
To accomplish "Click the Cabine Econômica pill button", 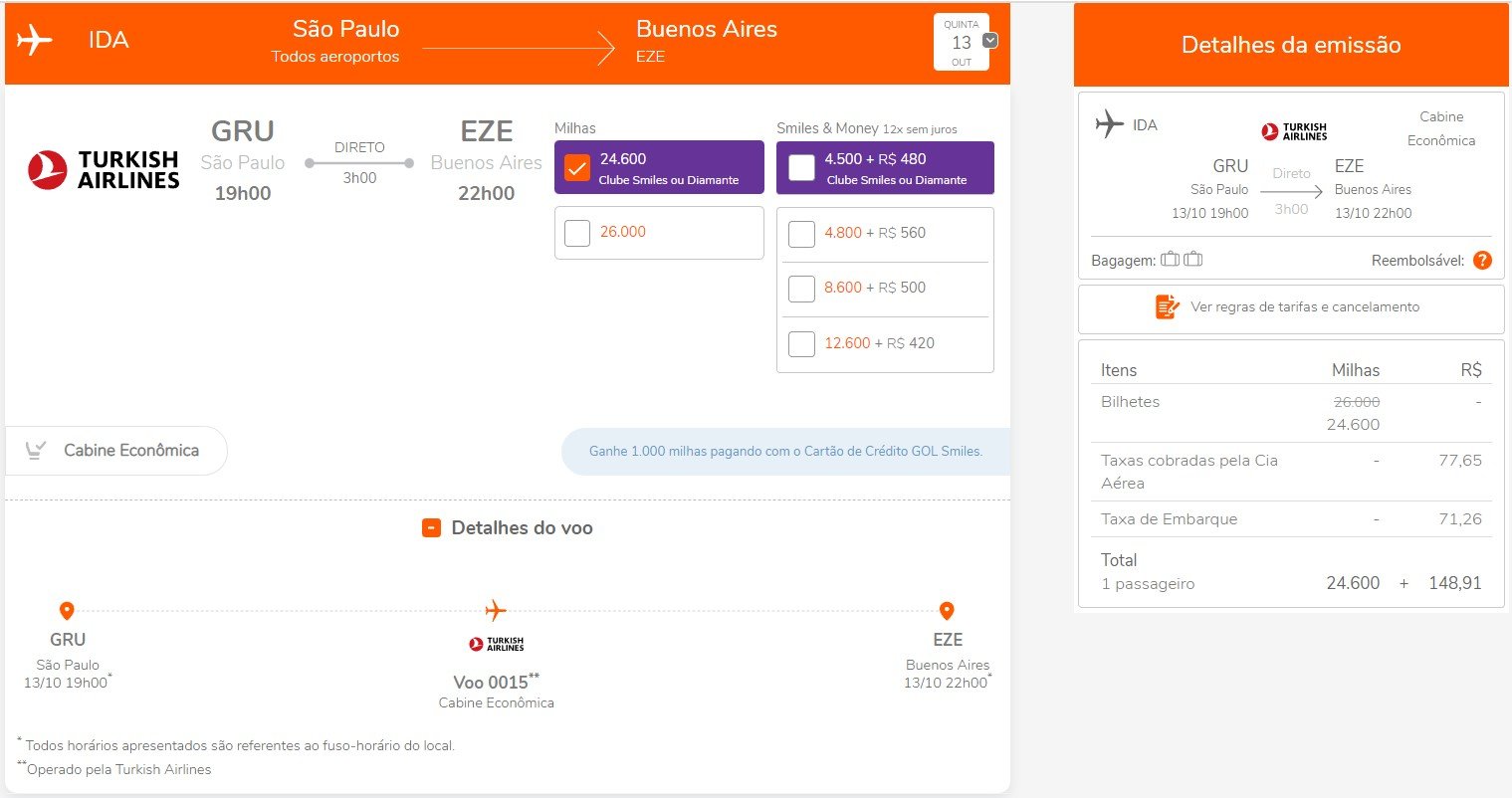I will [x=116, y=451].
